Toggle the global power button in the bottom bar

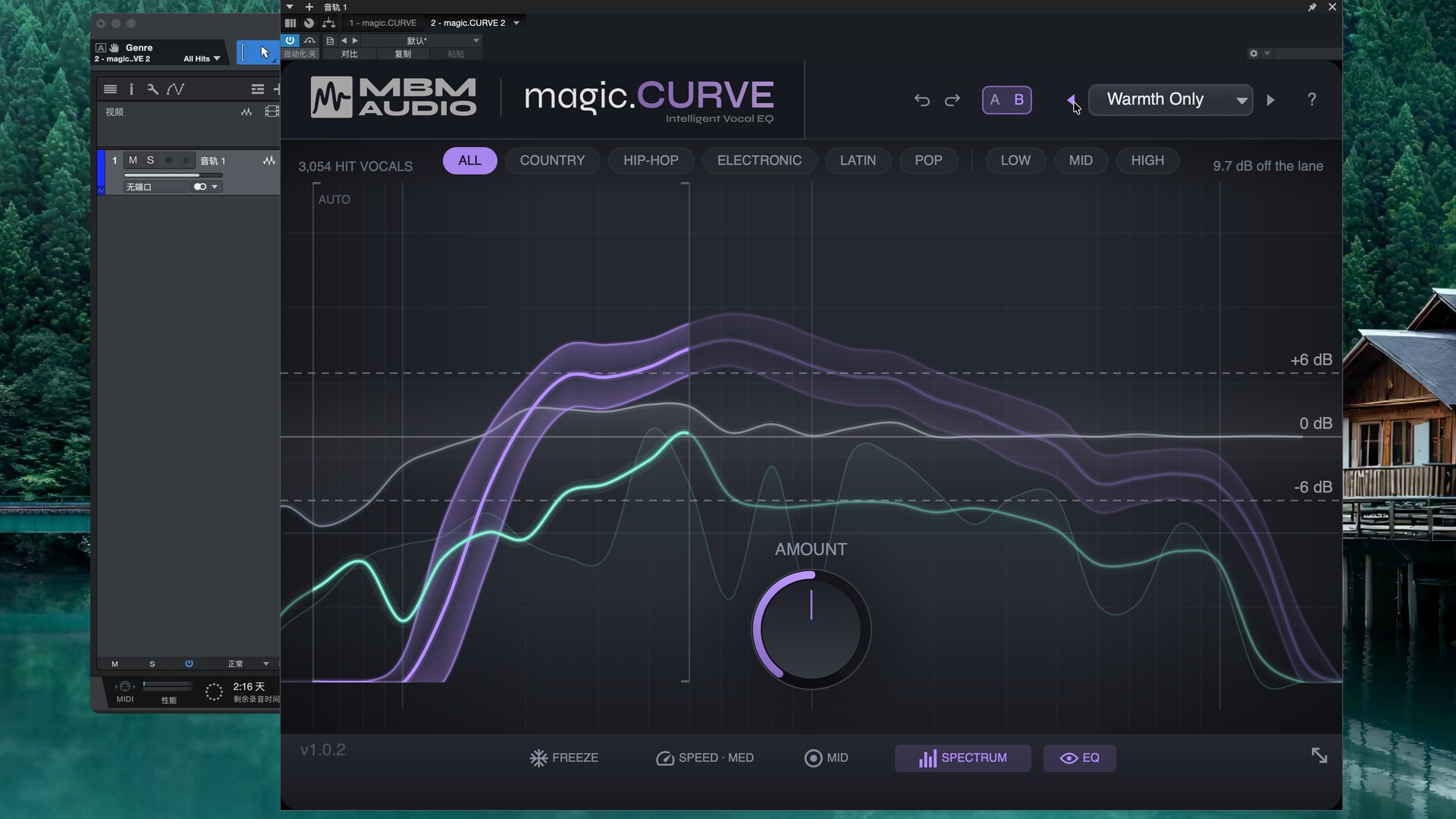tap(189, 664)
